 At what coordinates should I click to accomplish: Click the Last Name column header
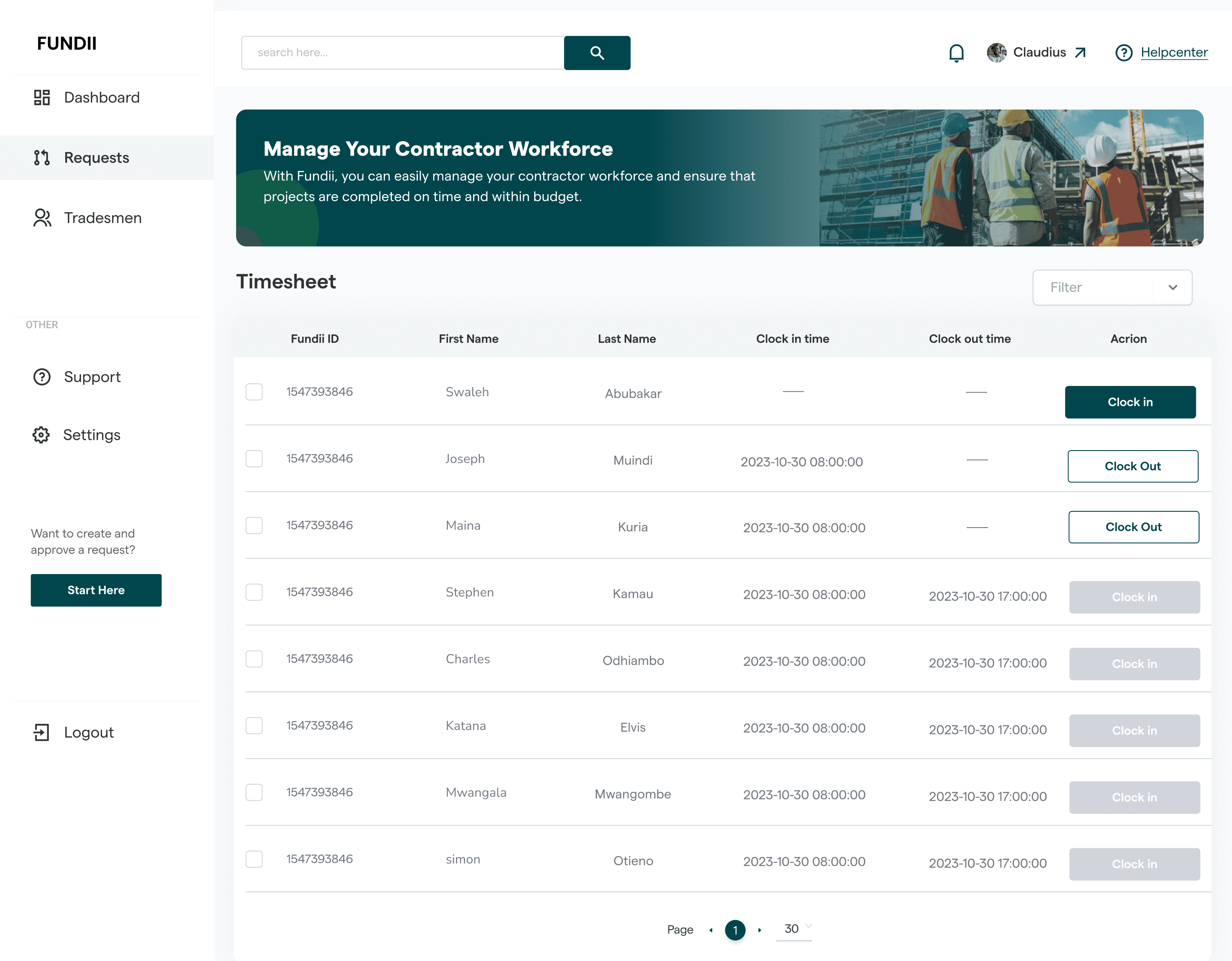click(x=627, y=339)
